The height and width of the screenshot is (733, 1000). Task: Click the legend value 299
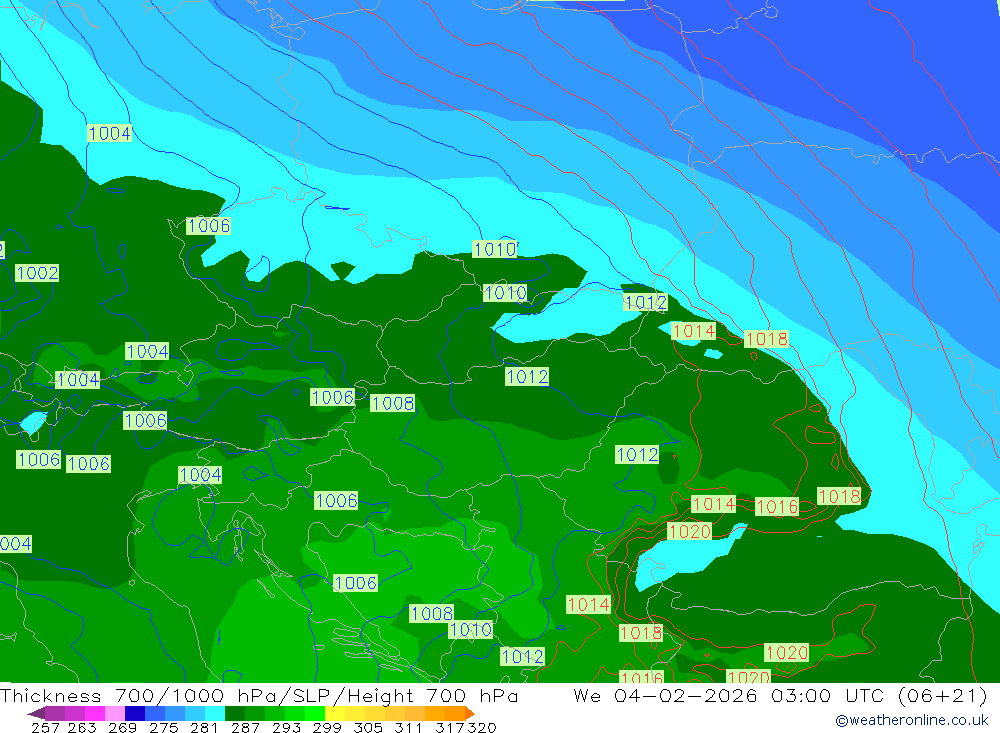pos(326,727)
